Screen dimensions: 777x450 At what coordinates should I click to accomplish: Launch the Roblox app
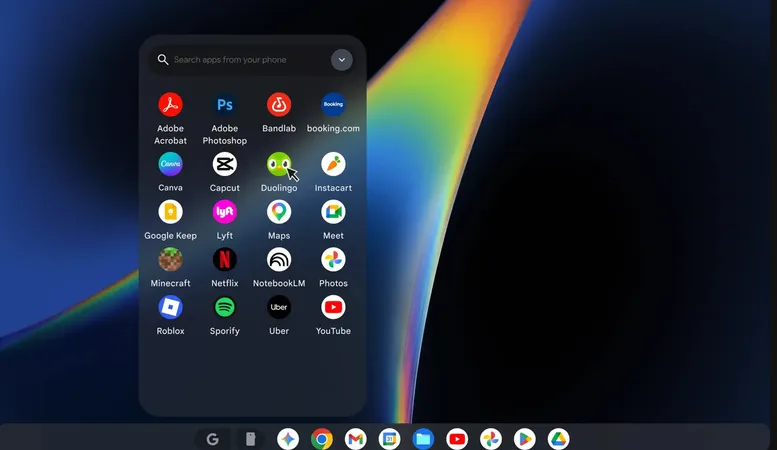[170, 307]
